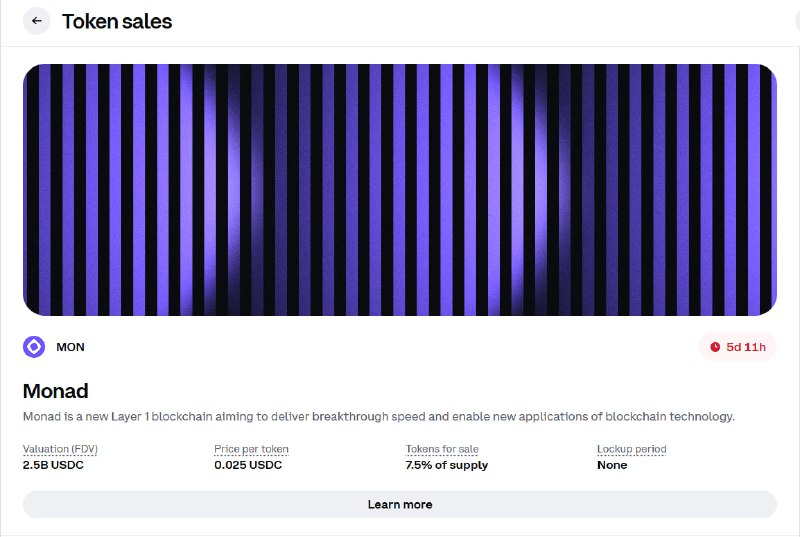Click the MON ticker label

point(70,347)
